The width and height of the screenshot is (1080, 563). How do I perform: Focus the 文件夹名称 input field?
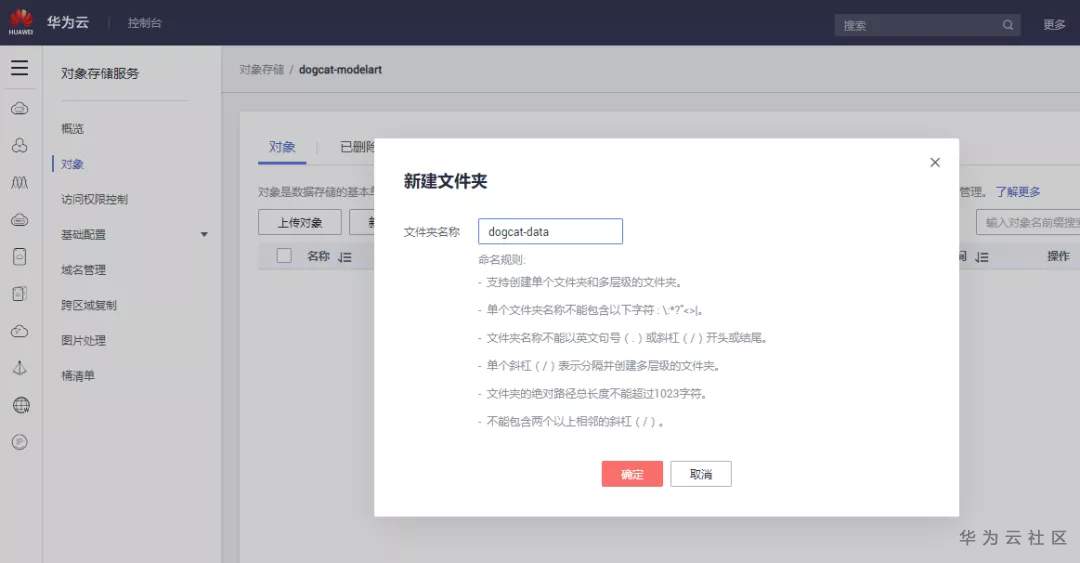coord(550,232)
